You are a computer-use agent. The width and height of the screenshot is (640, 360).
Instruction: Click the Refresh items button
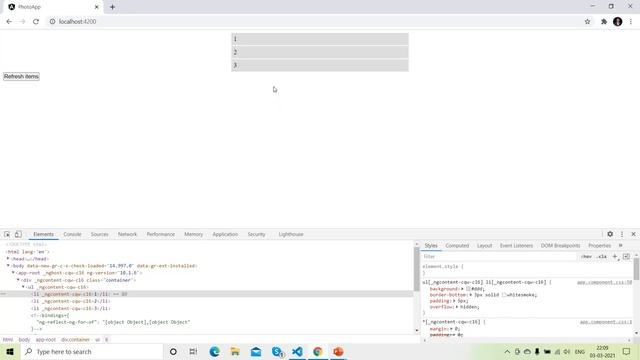click(21, 76)
